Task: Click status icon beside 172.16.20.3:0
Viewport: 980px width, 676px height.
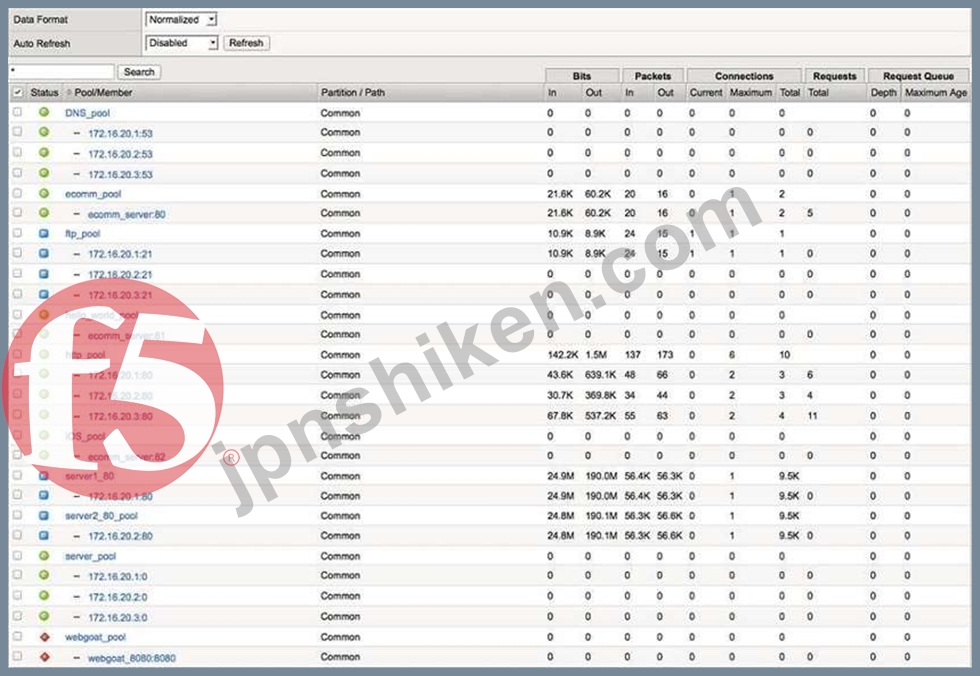Action: (44, 616)
